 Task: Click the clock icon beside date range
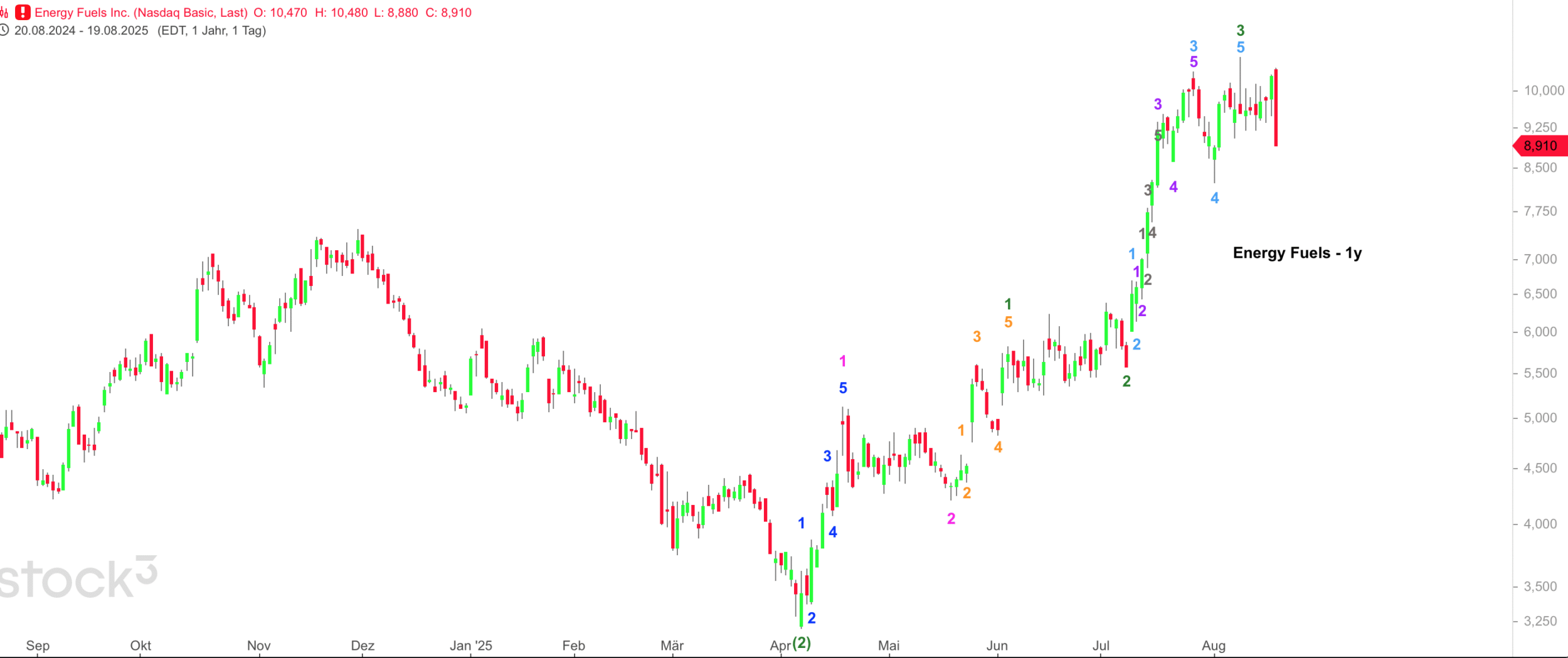[4, 30]
